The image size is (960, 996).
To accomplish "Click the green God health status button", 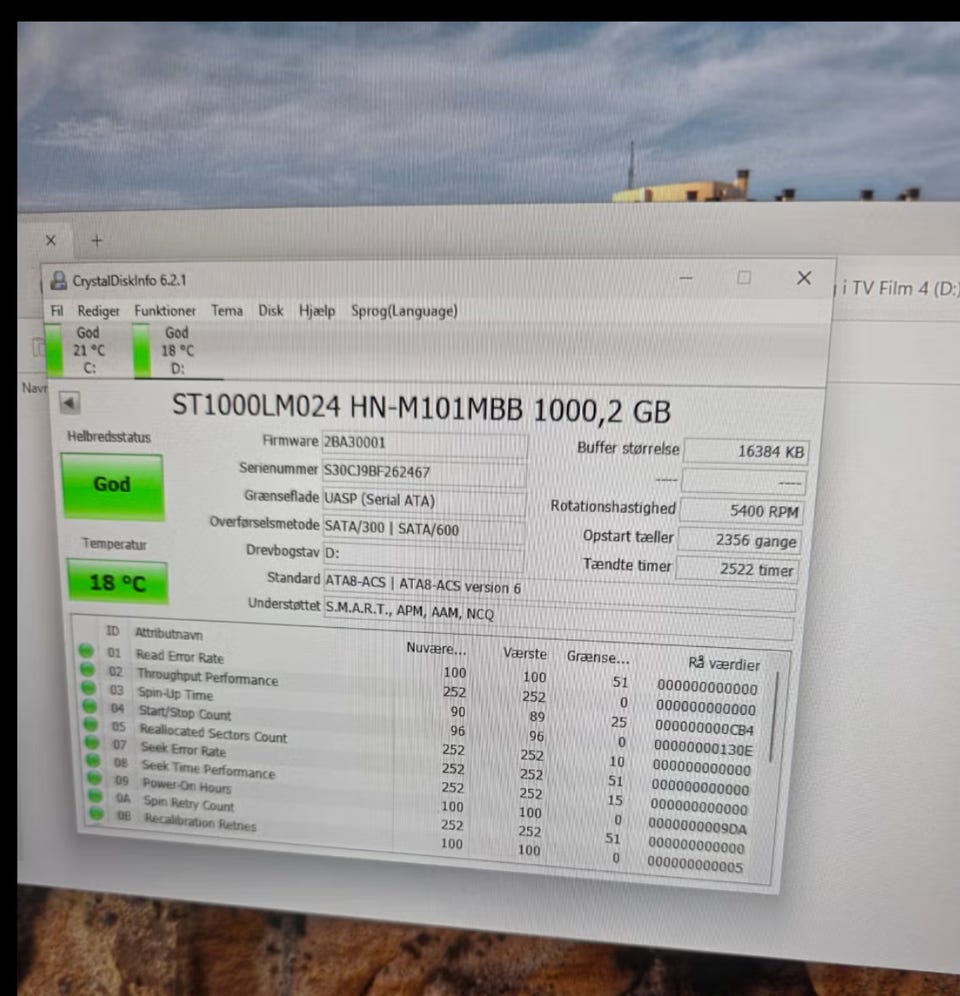I will coord(112,487).
